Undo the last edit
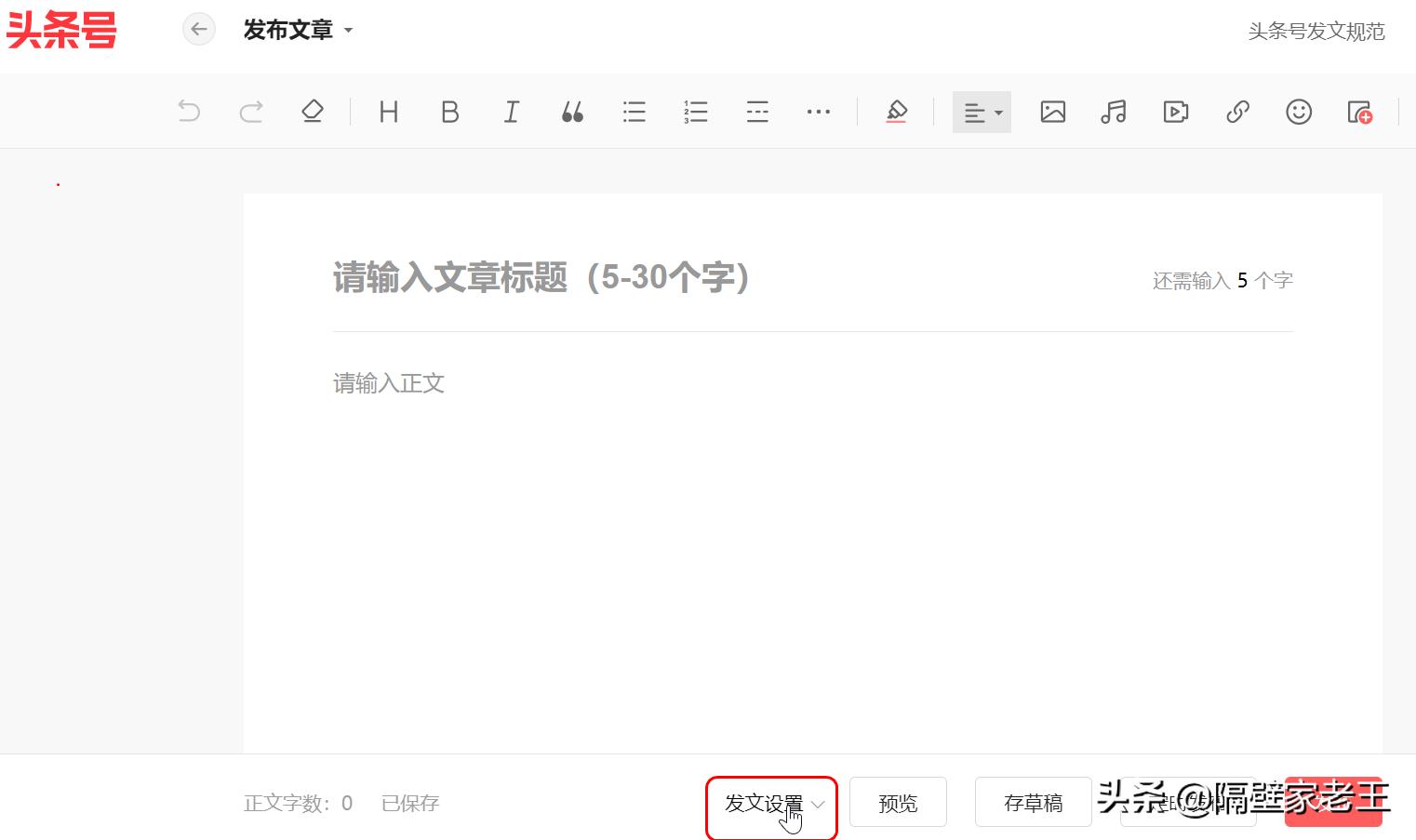This screenshot has width=1416, height=840. (x=189, y=112)
